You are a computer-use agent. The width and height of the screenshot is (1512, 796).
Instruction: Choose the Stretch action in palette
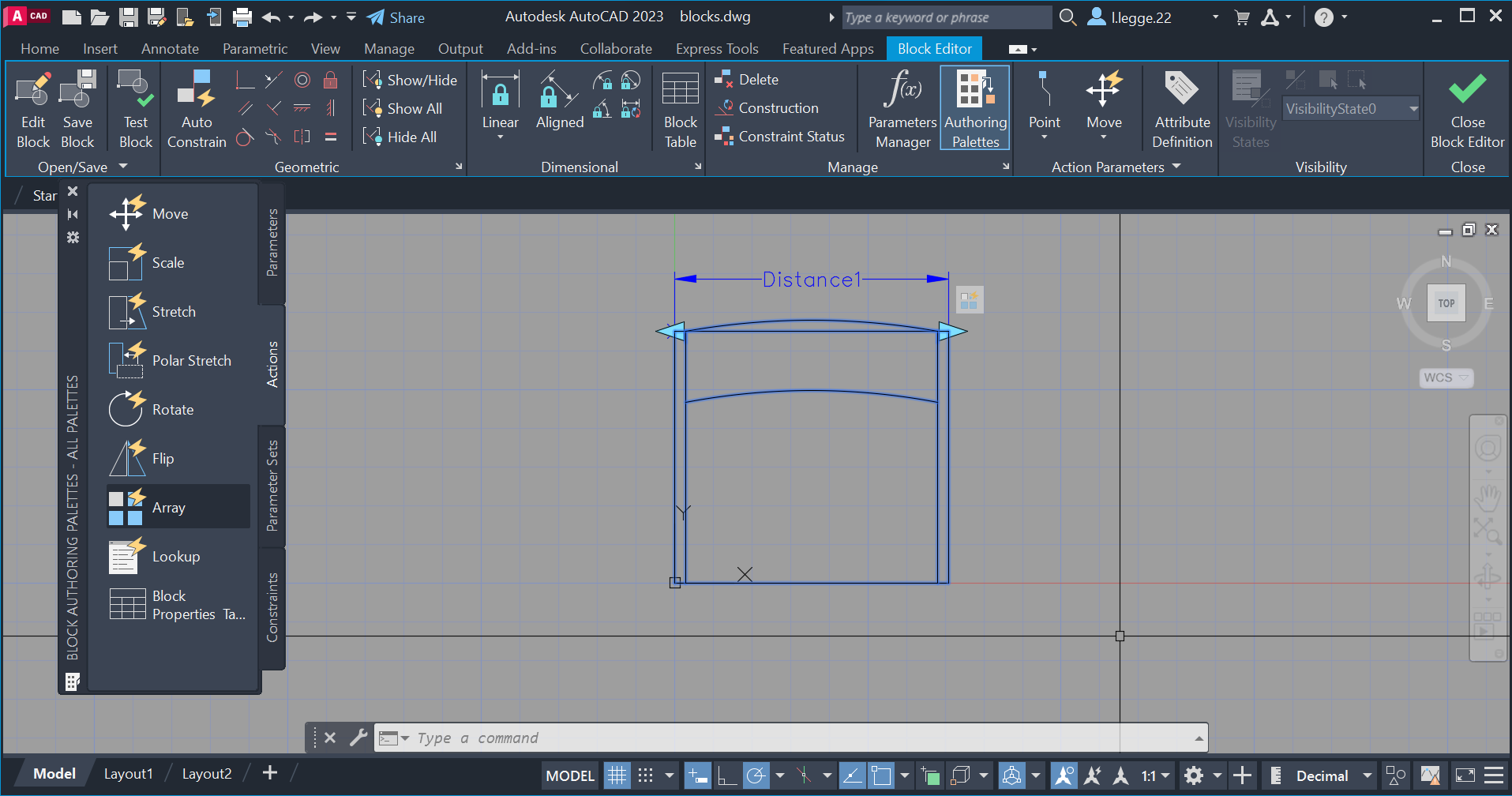click(x=179, y=312)
